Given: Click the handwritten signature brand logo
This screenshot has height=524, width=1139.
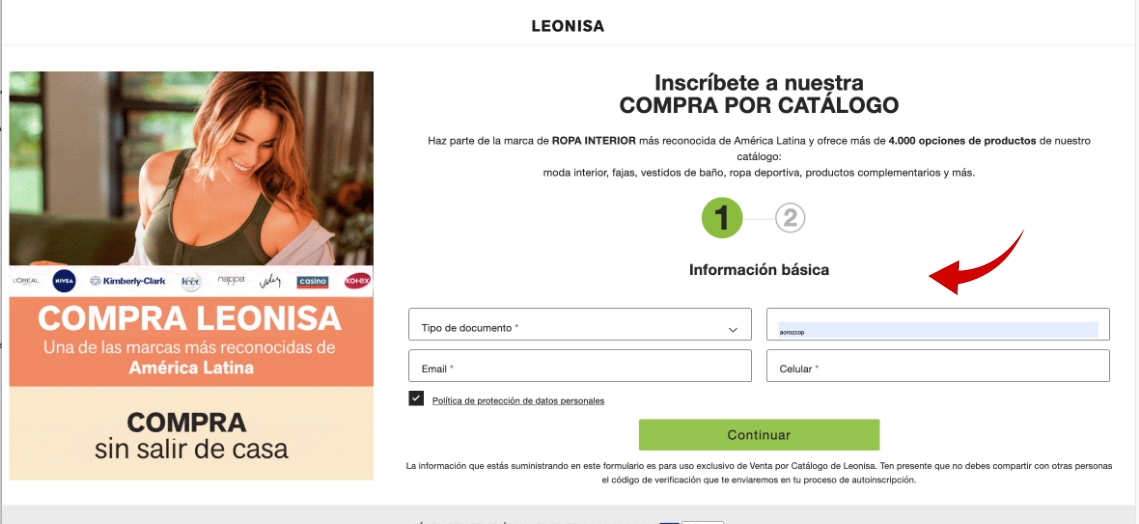Looking at the screenshot, I should [x=269, y=281].
